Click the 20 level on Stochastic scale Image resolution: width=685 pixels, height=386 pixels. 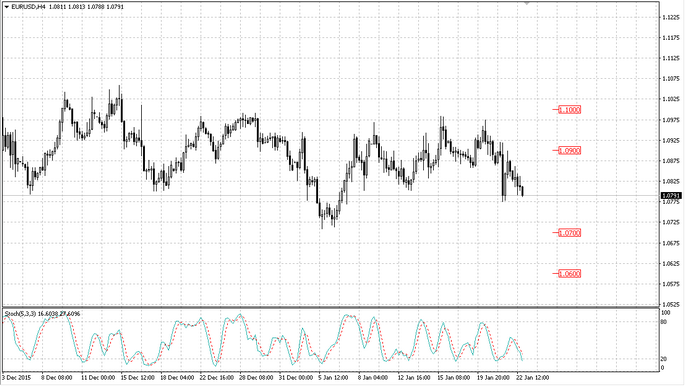[664, 359]
